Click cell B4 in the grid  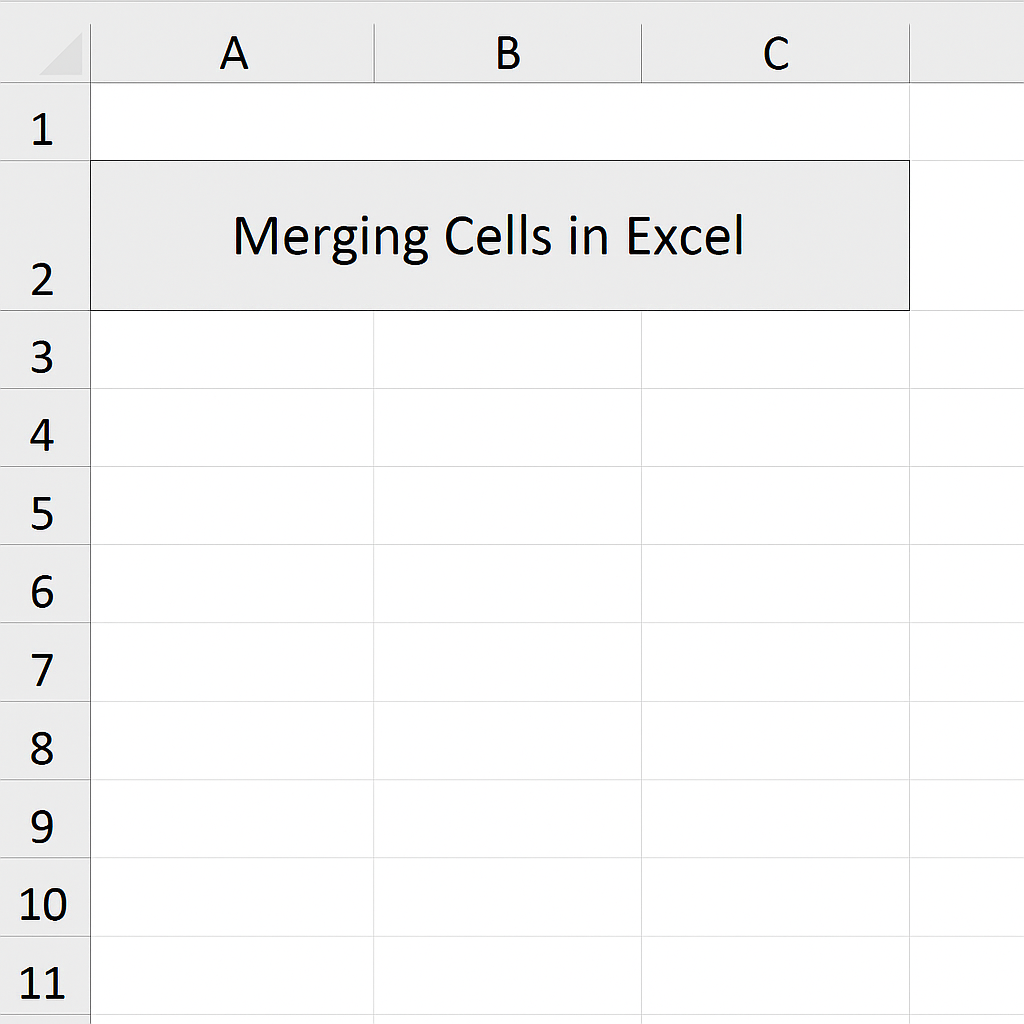coord(508,428)
